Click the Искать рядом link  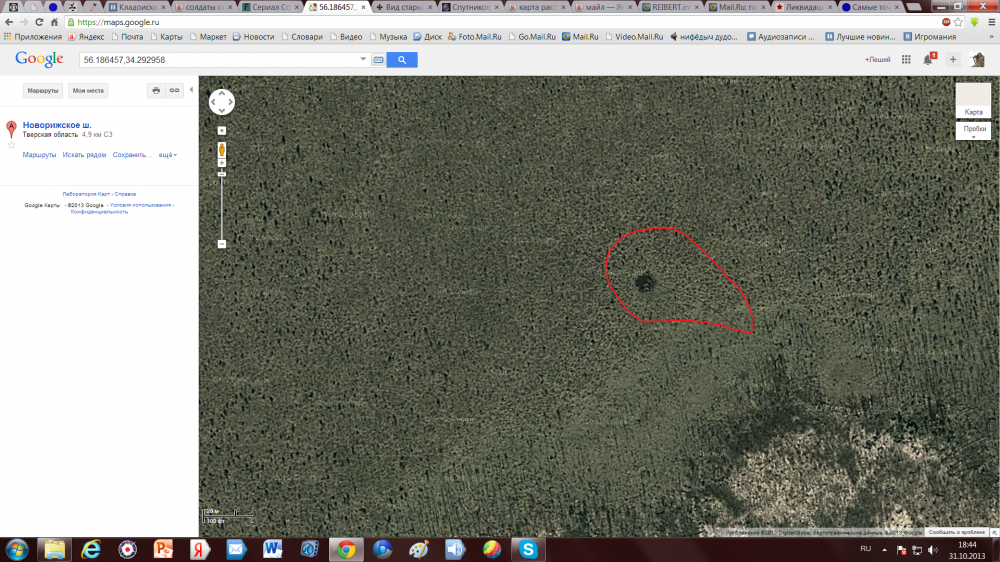[84, 155]
